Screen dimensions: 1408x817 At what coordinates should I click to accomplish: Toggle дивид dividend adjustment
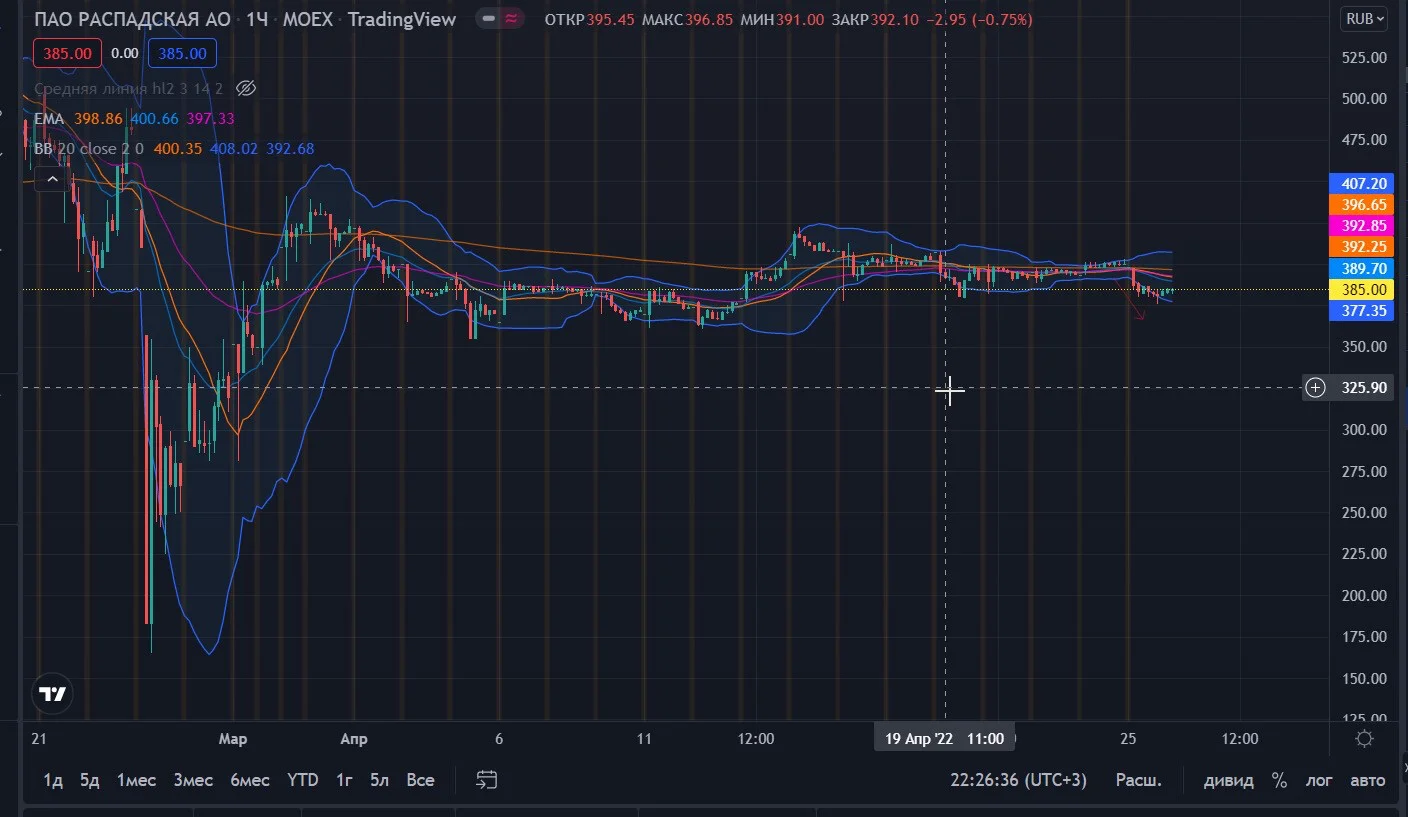click(1229, 780)
